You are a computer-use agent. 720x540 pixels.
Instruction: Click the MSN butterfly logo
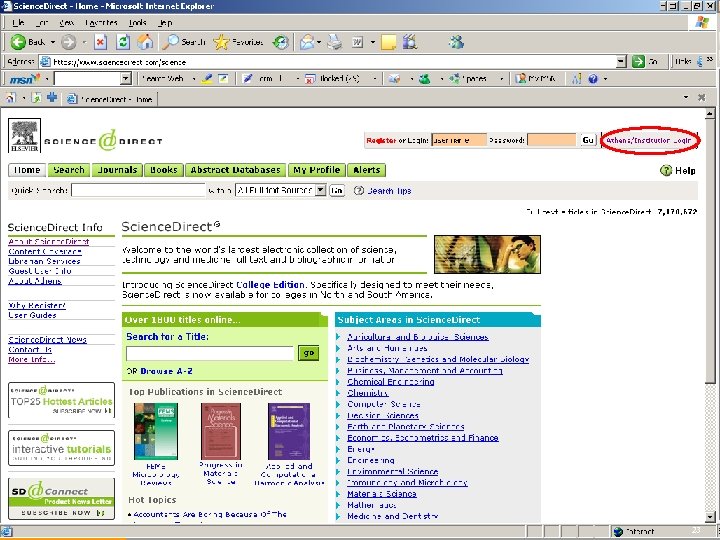(x=25, y=79)
